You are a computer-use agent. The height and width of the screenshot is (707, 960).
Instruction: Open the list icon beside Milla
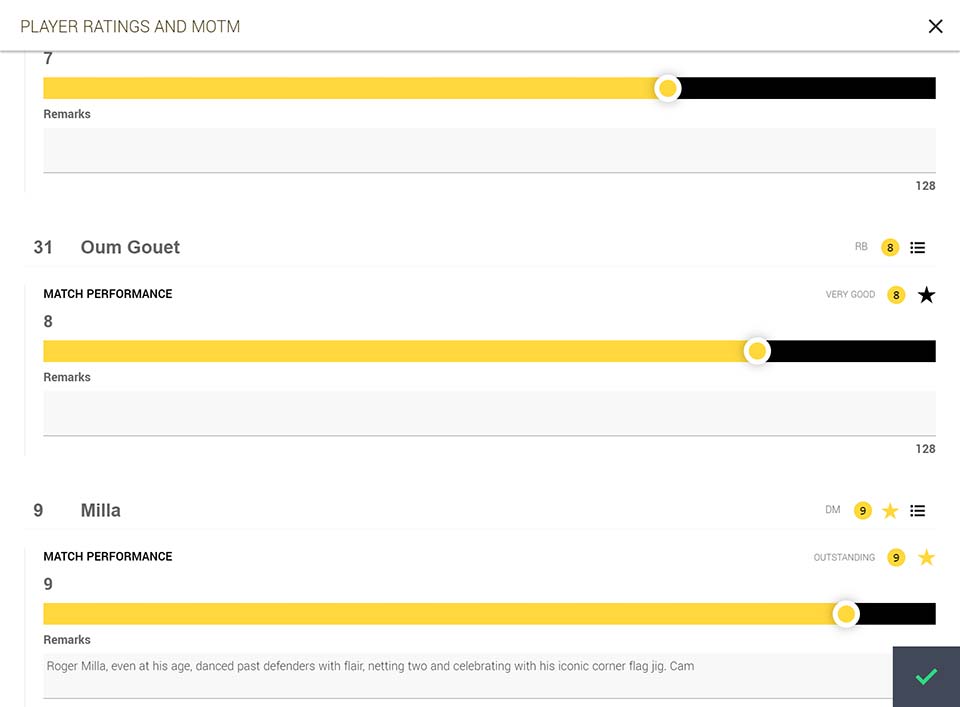[917, 511]
